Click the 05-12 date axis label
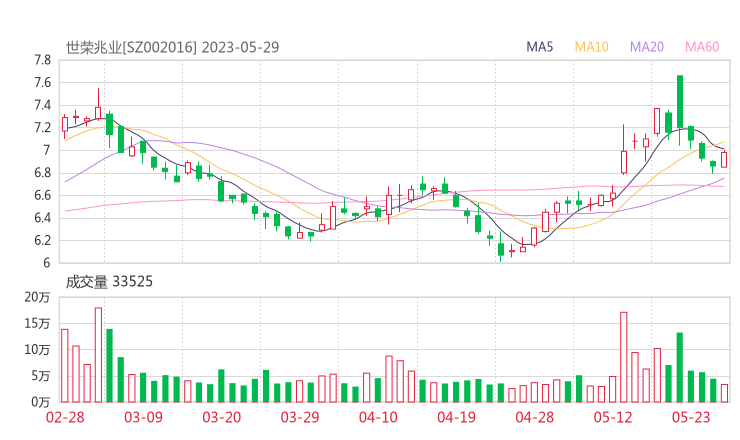This screenshot has width=740, height=440. click(612, 417)
